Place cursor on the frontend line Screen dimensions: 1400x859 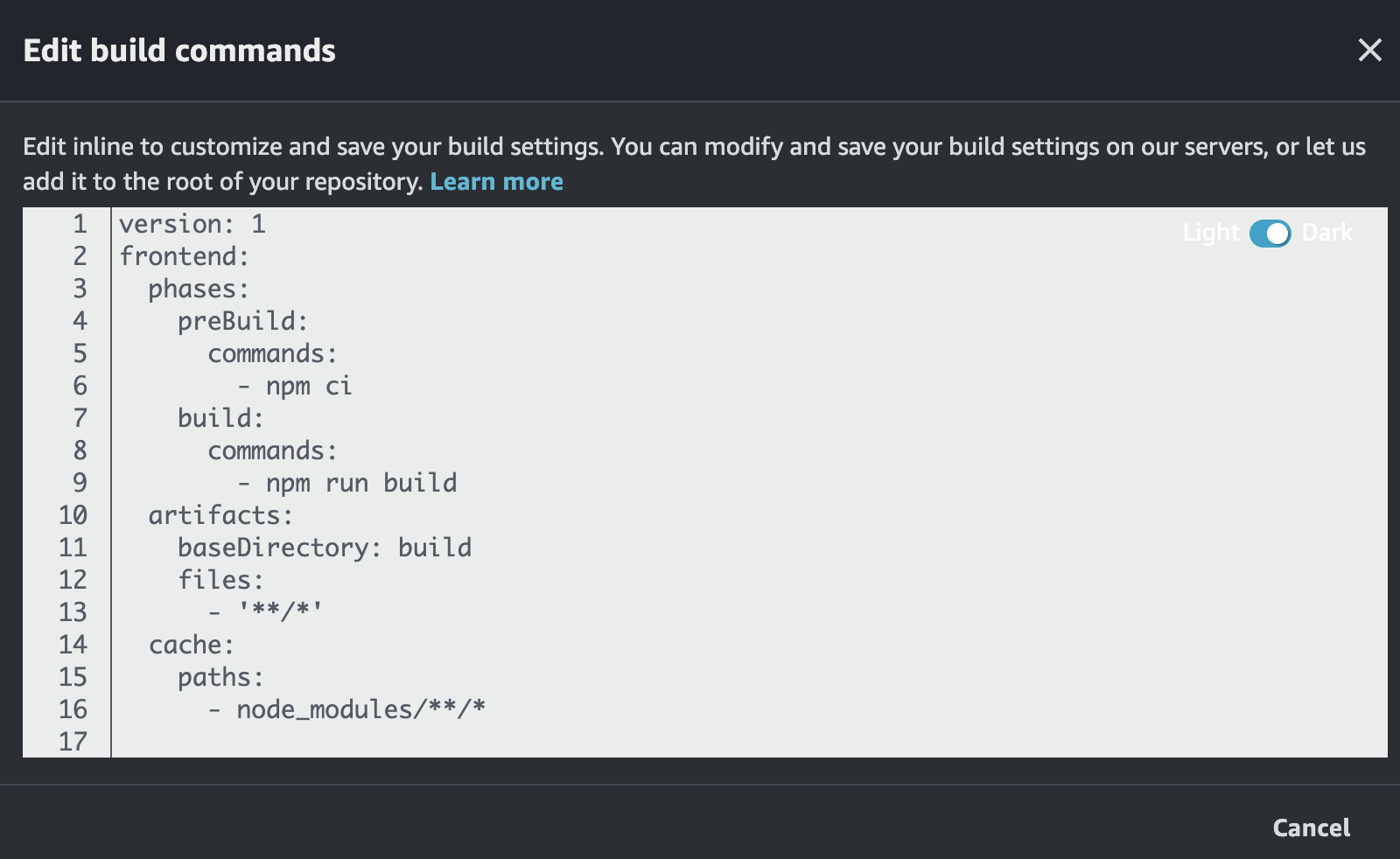click(183, 256)
